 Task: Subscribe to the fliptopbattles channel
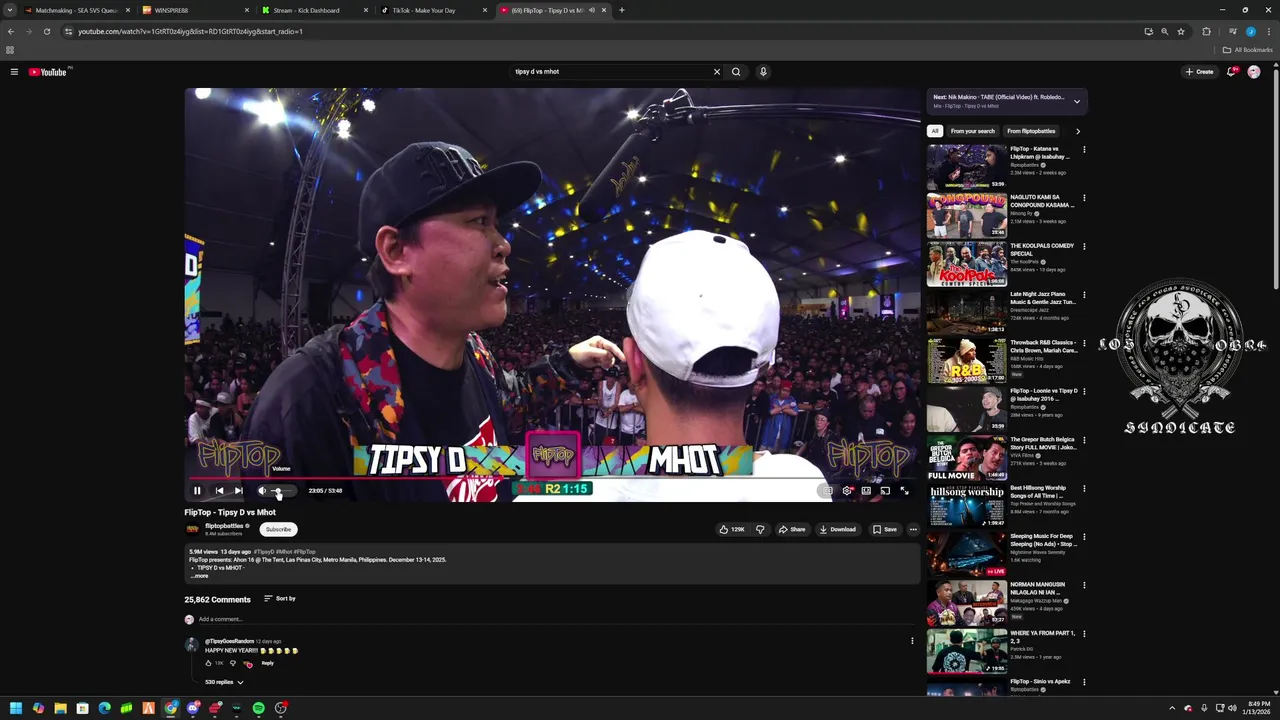(x=278, y=530)
